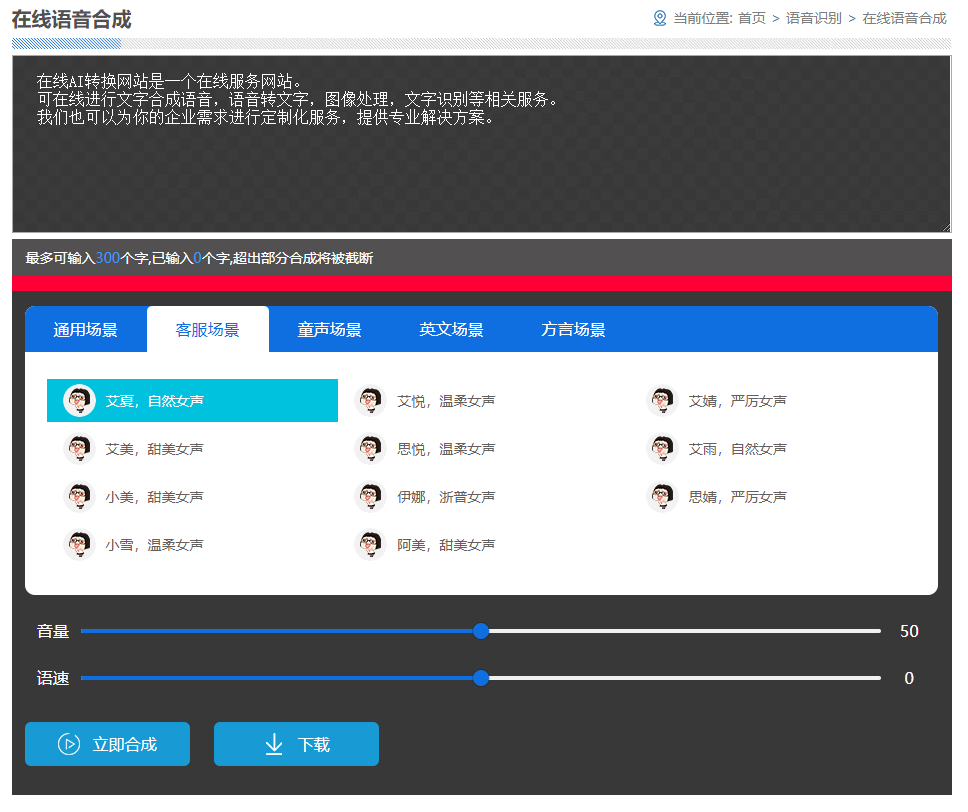Click the location pin icon in the breadcrumb
This screenshot has height=812, width=968.
point(659,18)
